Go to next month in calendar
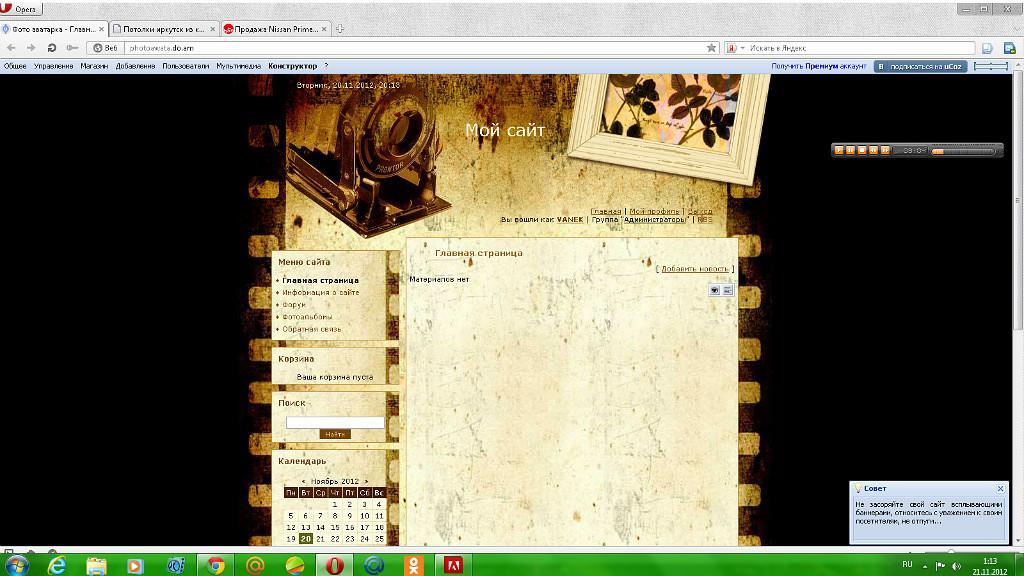The width and height of the screenshot is (1024, 576). pyautogui.click(x=366, y=481)
